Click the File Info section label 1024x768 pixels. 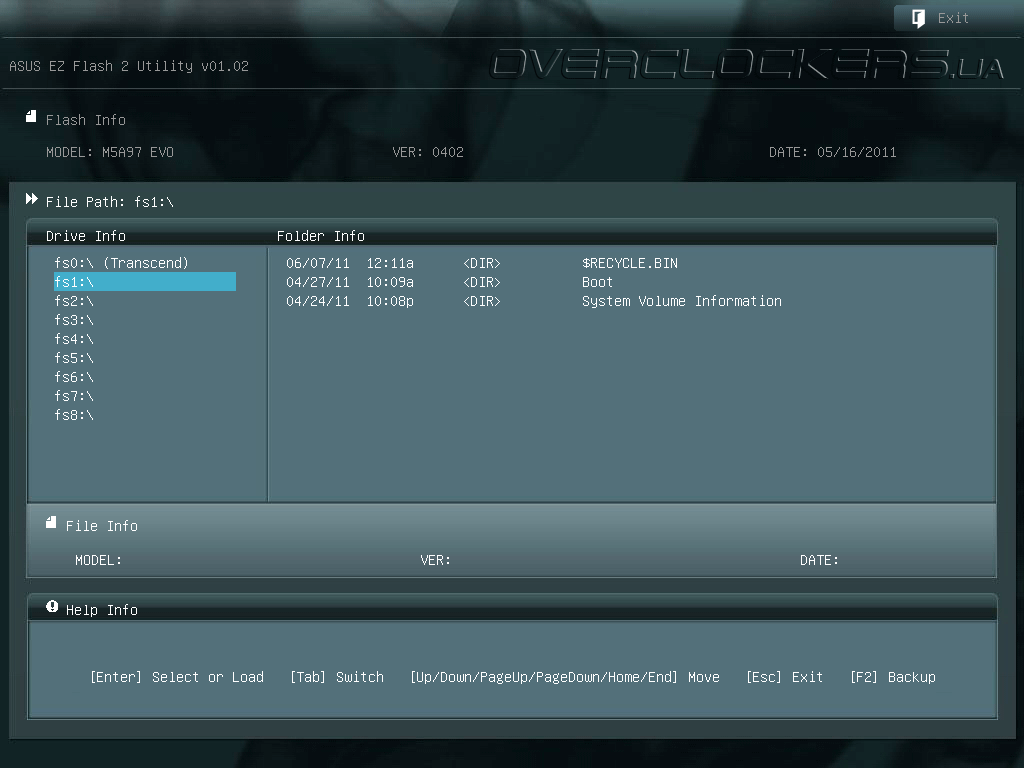coord(102,526)
